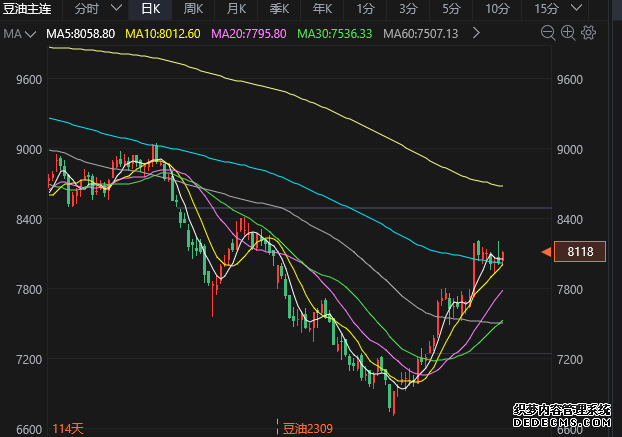Click the 豆油2309 contract marker
Viewport: 622px width, 437px height.
point(308,428)
